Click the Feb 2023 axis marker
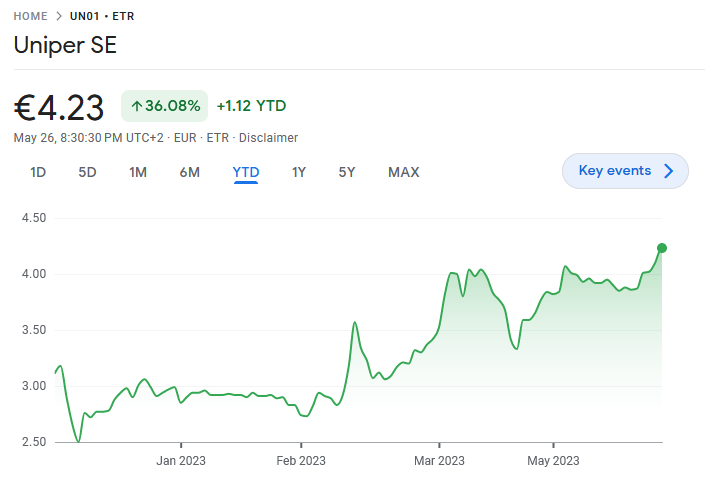 [x=301, y=461]
